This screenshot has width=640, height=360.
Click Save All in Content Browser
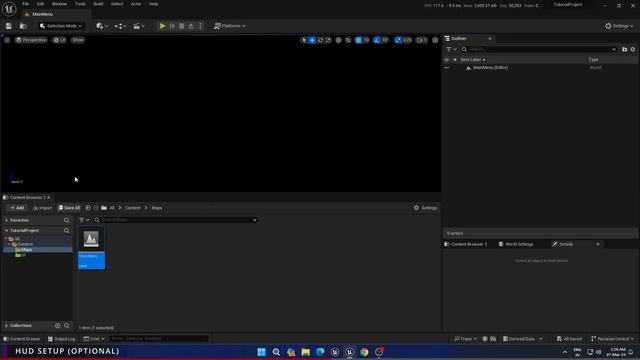(69, 208)
